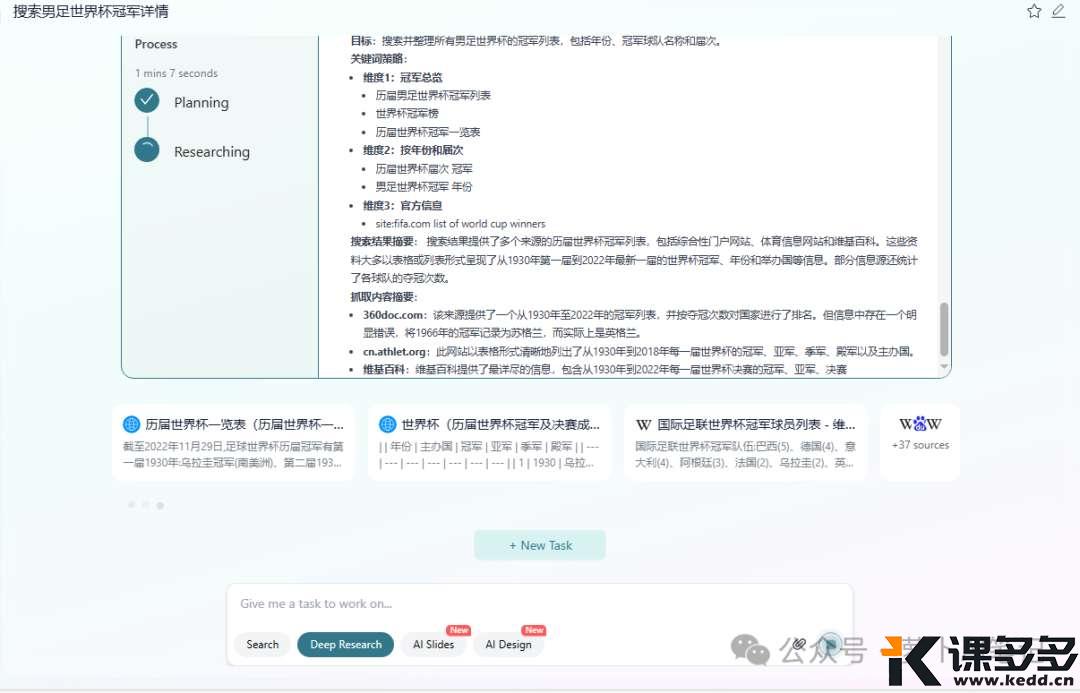The image size is (1080, 693).
Task: Click the scrollbar down arrow in research panel
Action: click(944, 366)
